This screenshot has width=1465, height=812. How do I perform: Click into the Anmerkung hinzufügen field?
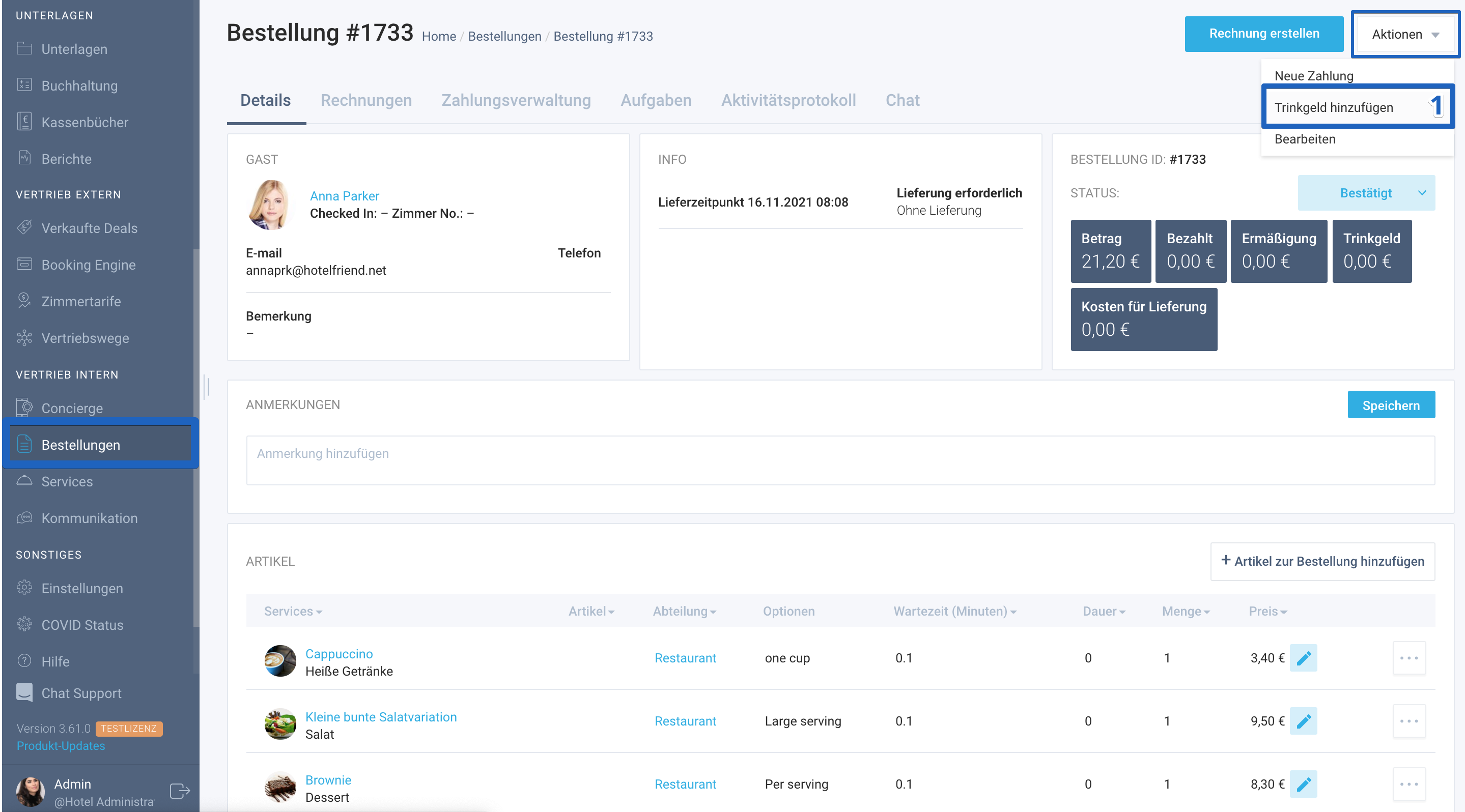point(840,460)
